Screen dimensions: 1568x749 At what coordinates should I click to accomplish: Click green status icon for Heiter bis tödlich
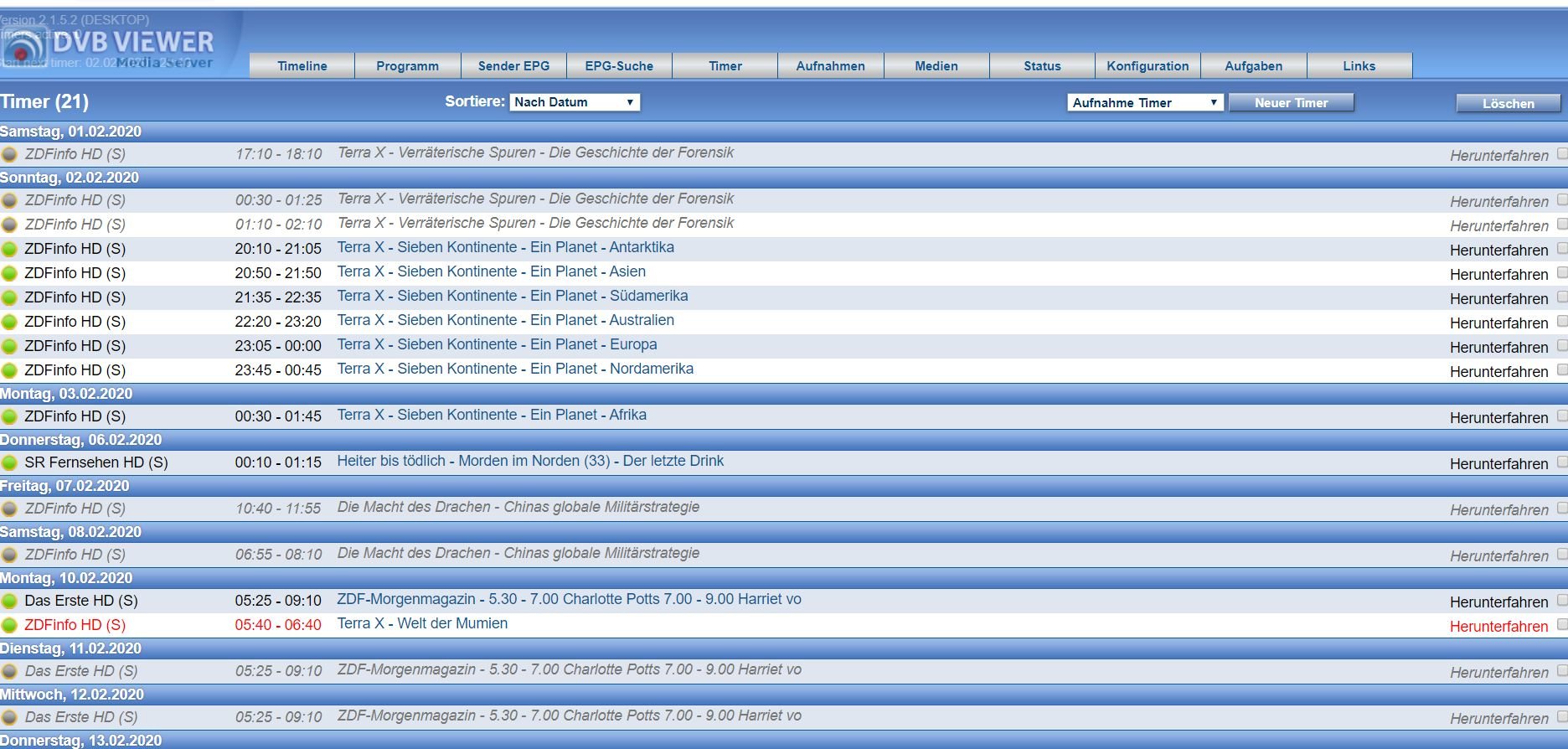(10, 462)
